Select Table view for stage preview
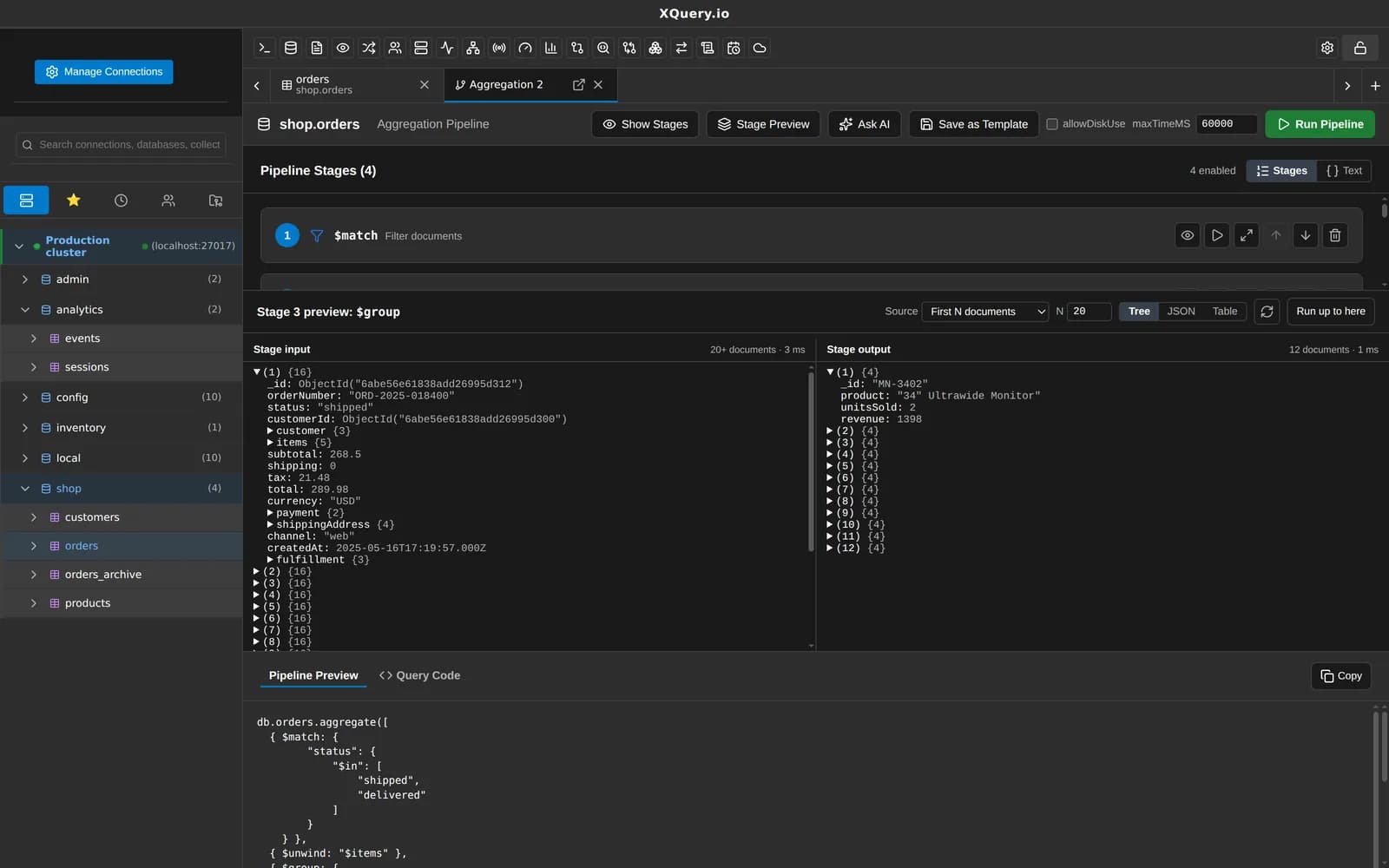Image resolution: width=1389 pixels, height=868 pixels. coord(1225,312)
